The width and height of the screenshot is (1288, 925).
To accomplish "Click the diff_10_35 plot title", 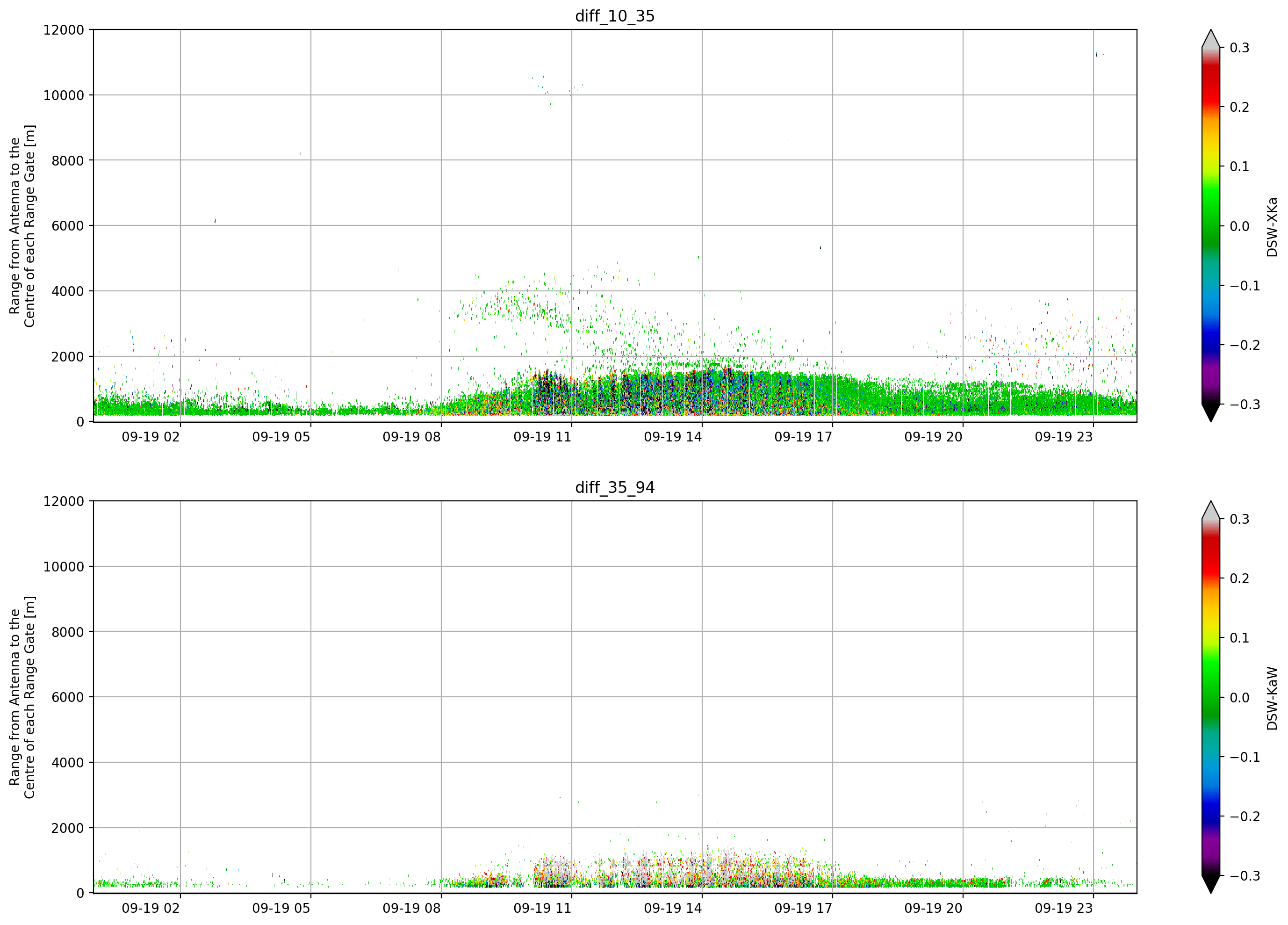I will click(x=614, y=16).
